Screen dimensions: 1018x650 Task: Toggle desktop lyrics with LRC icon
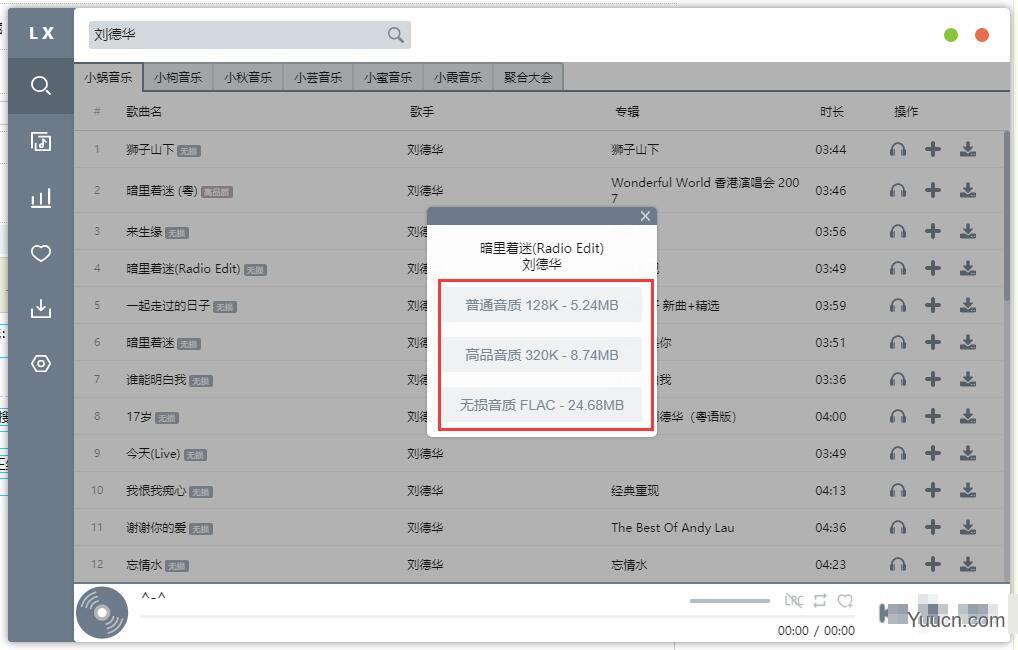point(794,600)
